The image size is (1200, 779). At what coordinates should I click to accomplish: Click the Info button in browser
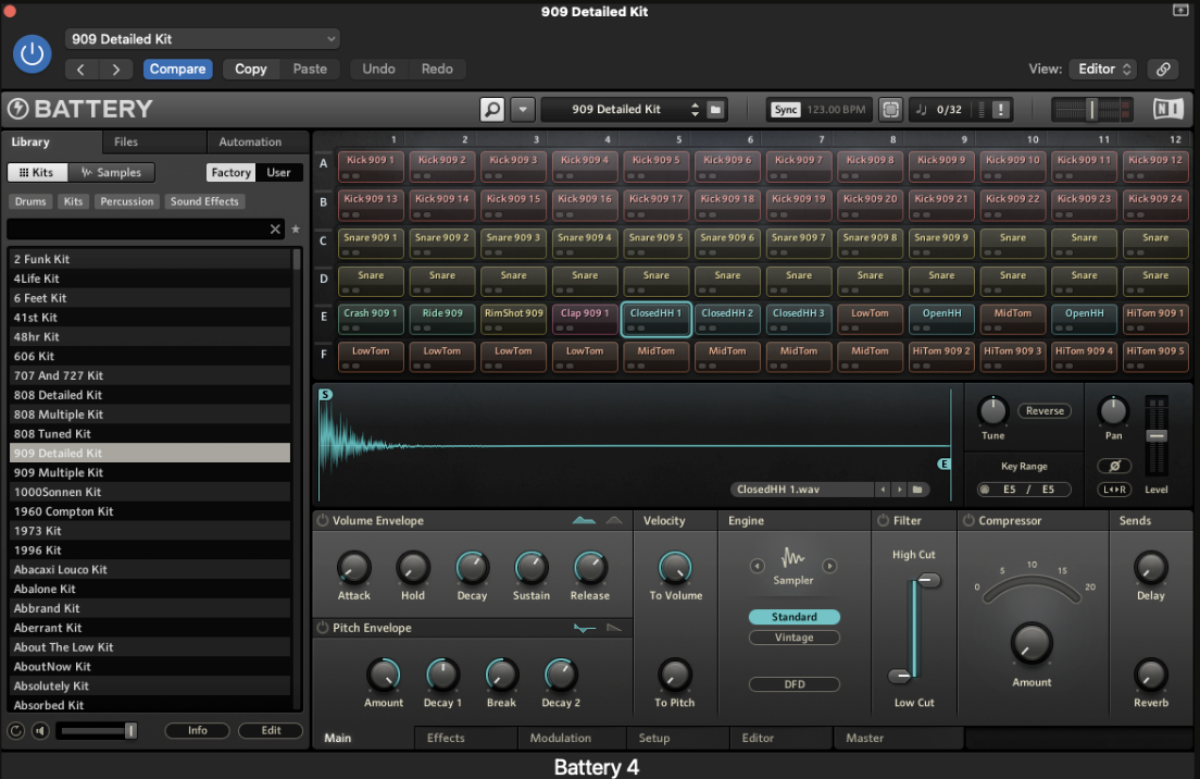coord(198,730)
